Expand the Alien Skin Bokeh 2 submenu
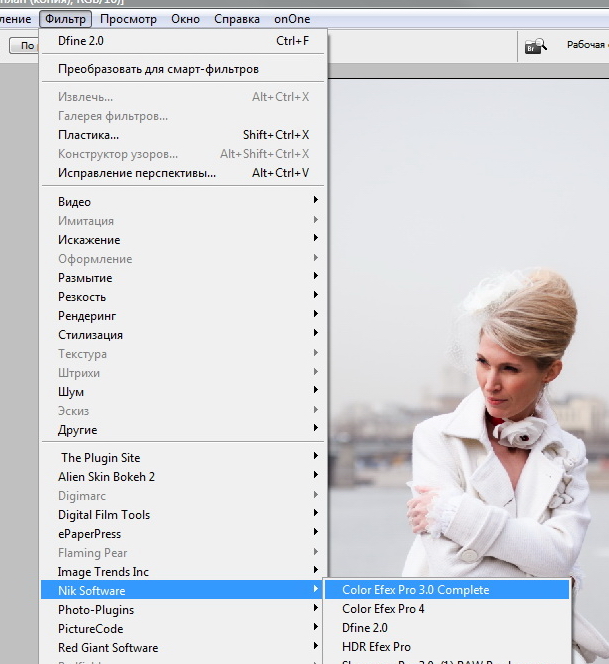The height and width of the screenshot is (664, 609). (x=106, y=477)
